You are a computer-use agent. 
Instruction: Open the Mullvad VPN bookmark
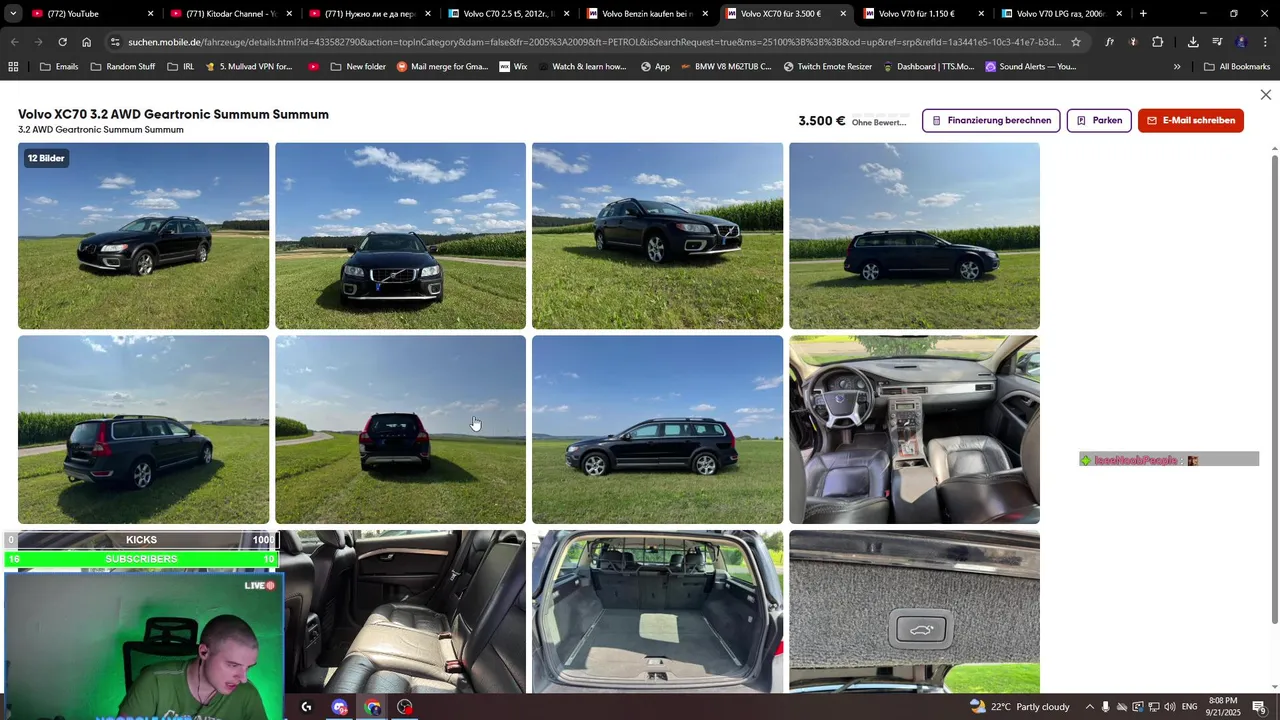click(248, 66)
